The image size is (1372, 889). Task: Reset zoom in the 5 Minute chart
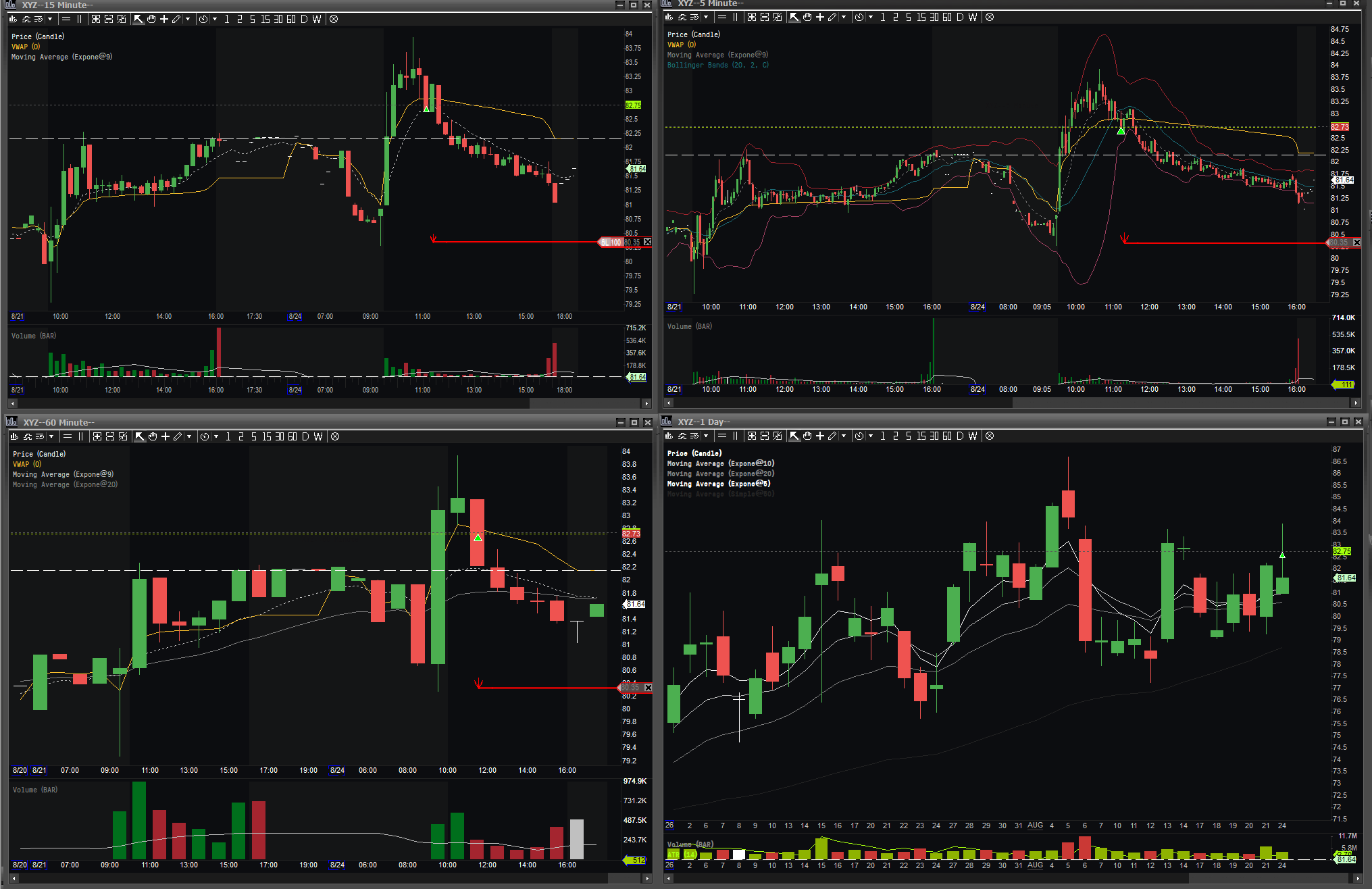pyautogui.click(x=778, y=17)
